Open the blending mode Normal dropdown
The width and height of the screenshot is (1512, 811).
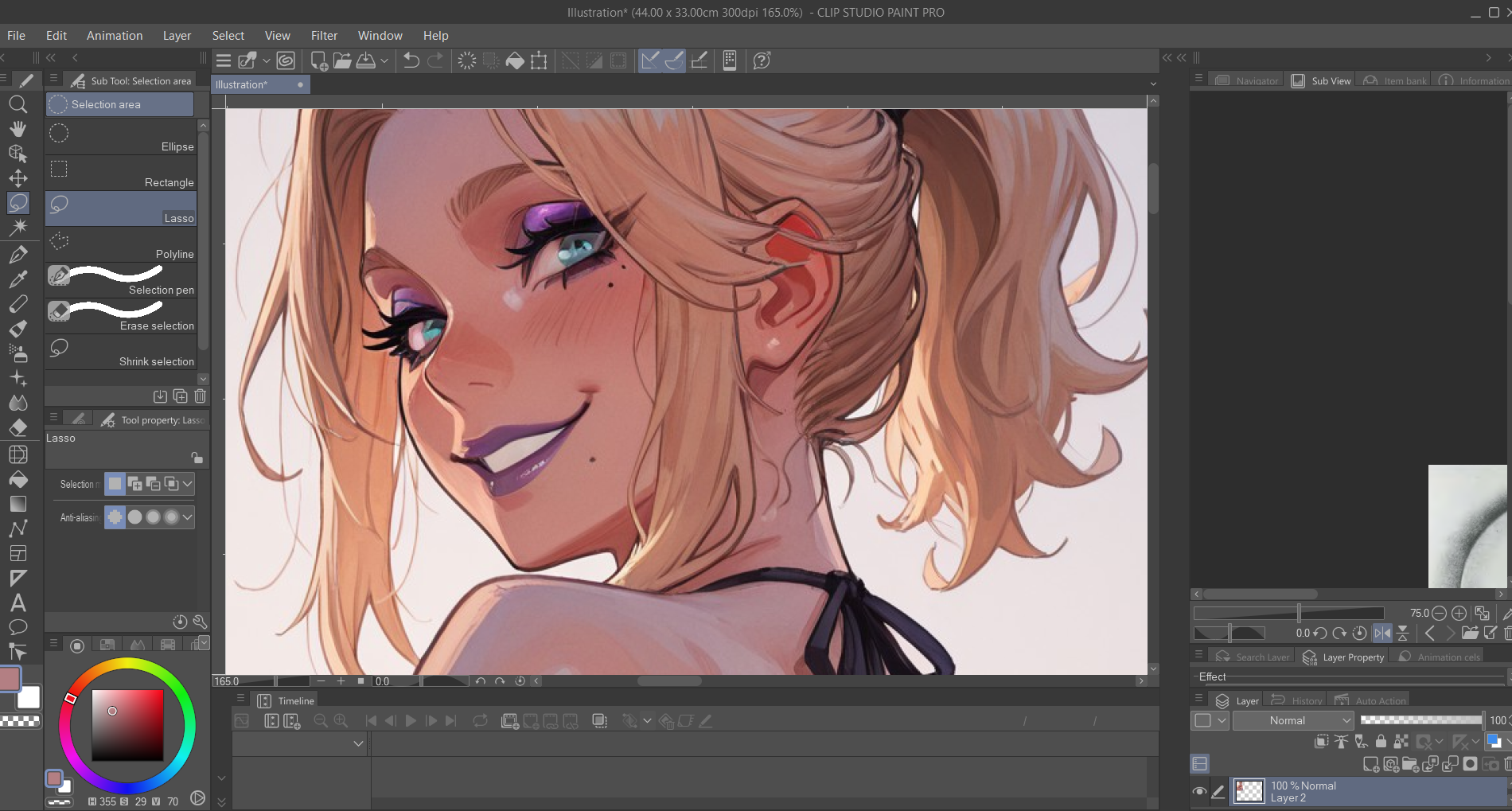point(1293,720)
